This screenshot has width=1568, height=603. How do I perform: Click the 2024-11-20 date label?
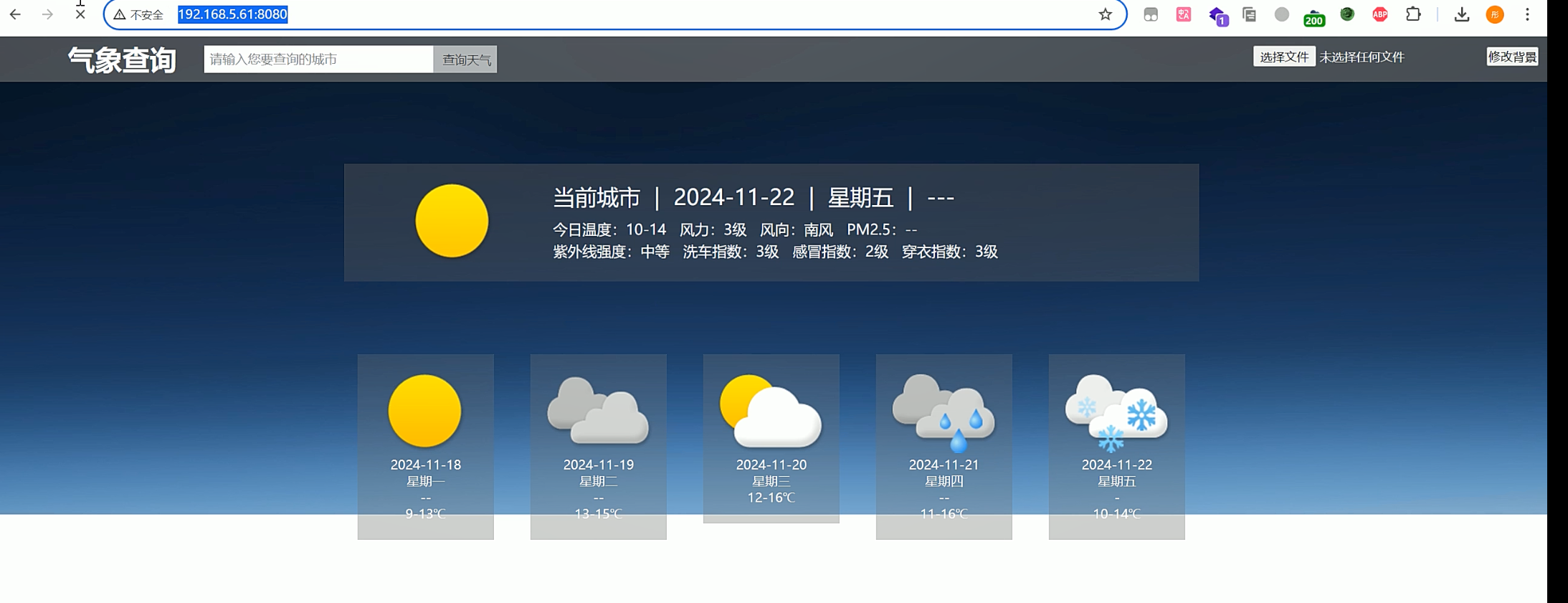tap(771, 465)
